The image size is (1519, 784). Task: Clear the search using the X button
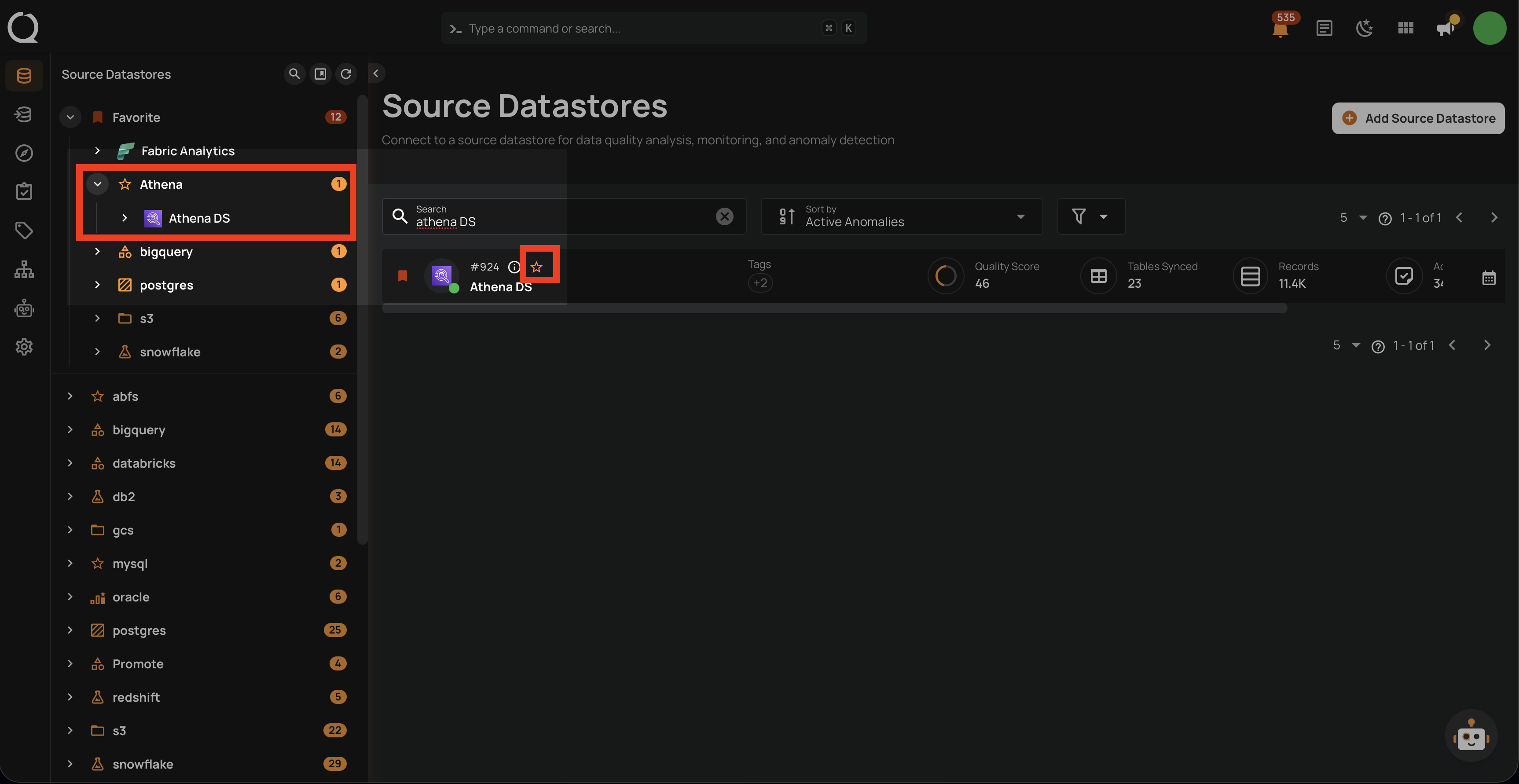724,216
